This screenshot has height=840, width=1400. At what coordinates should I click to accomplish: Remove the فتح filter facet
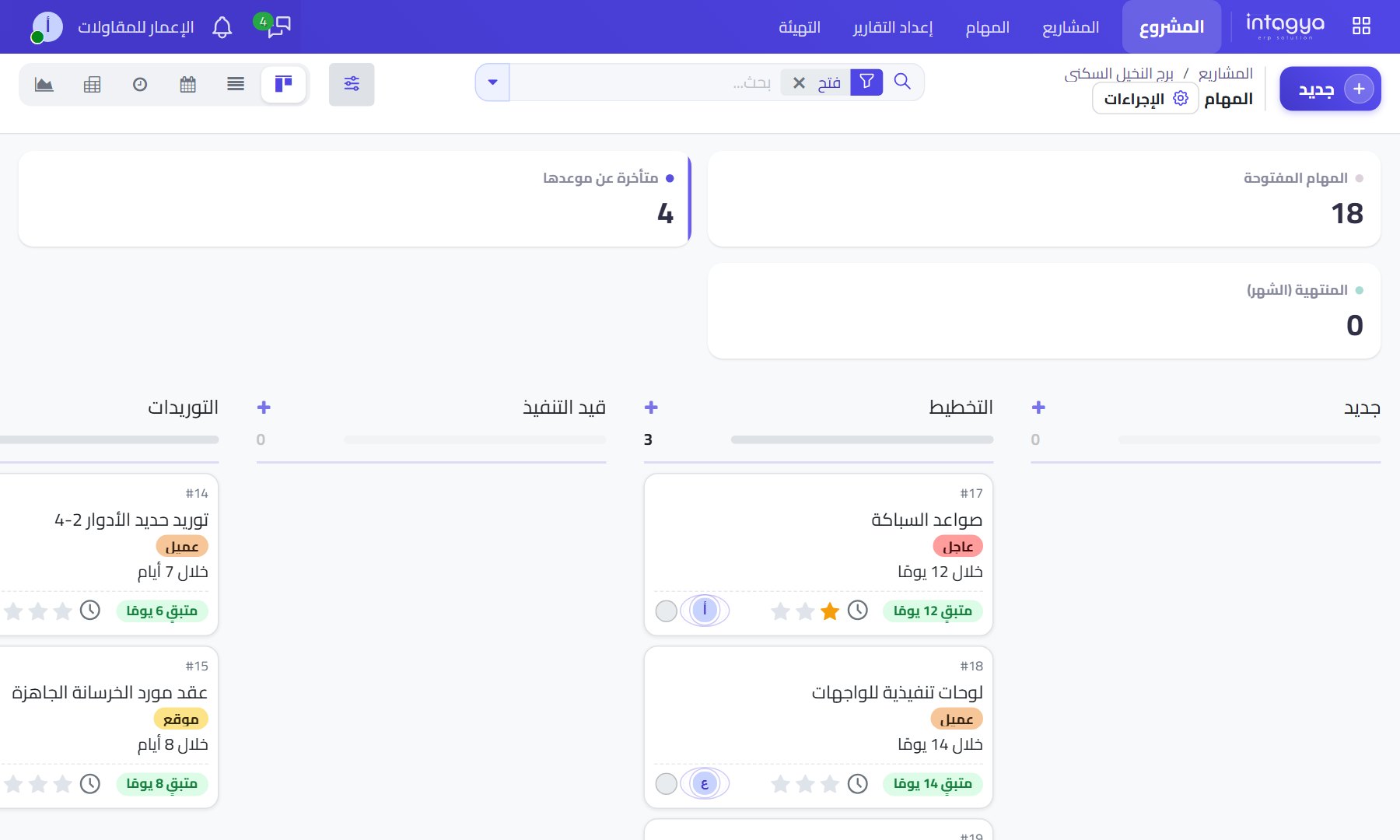click(799, 82)
